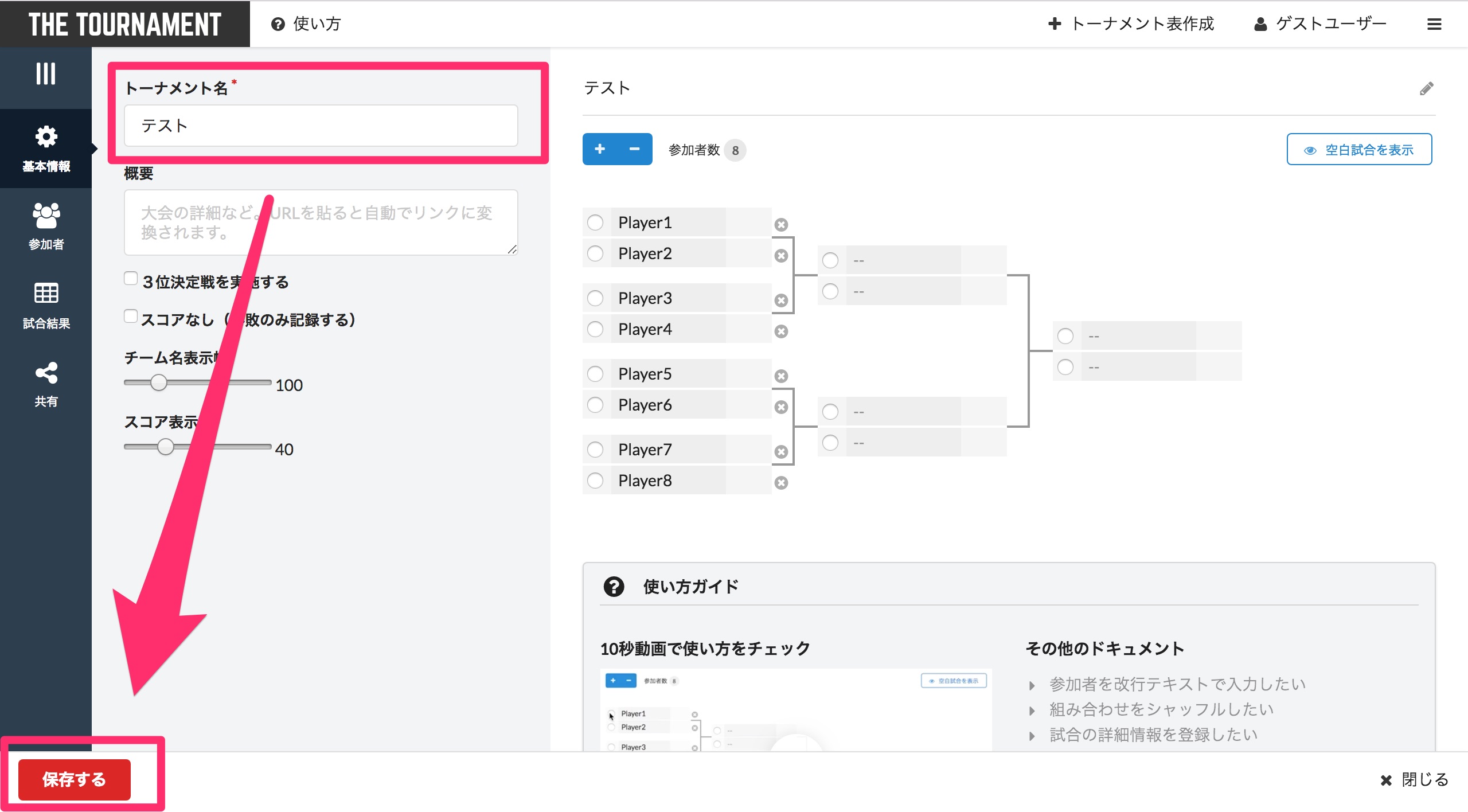
Task: Expand 組み合わせをシャッフルしたい document item
Action: click(1161, 709)
